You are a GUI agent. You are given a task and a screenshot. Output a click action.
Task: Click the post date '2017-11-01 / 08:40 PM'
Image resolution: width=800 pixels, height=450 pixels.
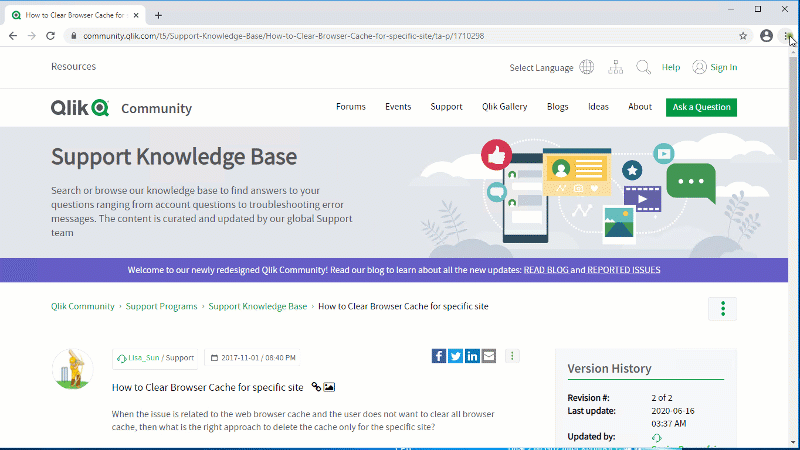coord(258,358)
